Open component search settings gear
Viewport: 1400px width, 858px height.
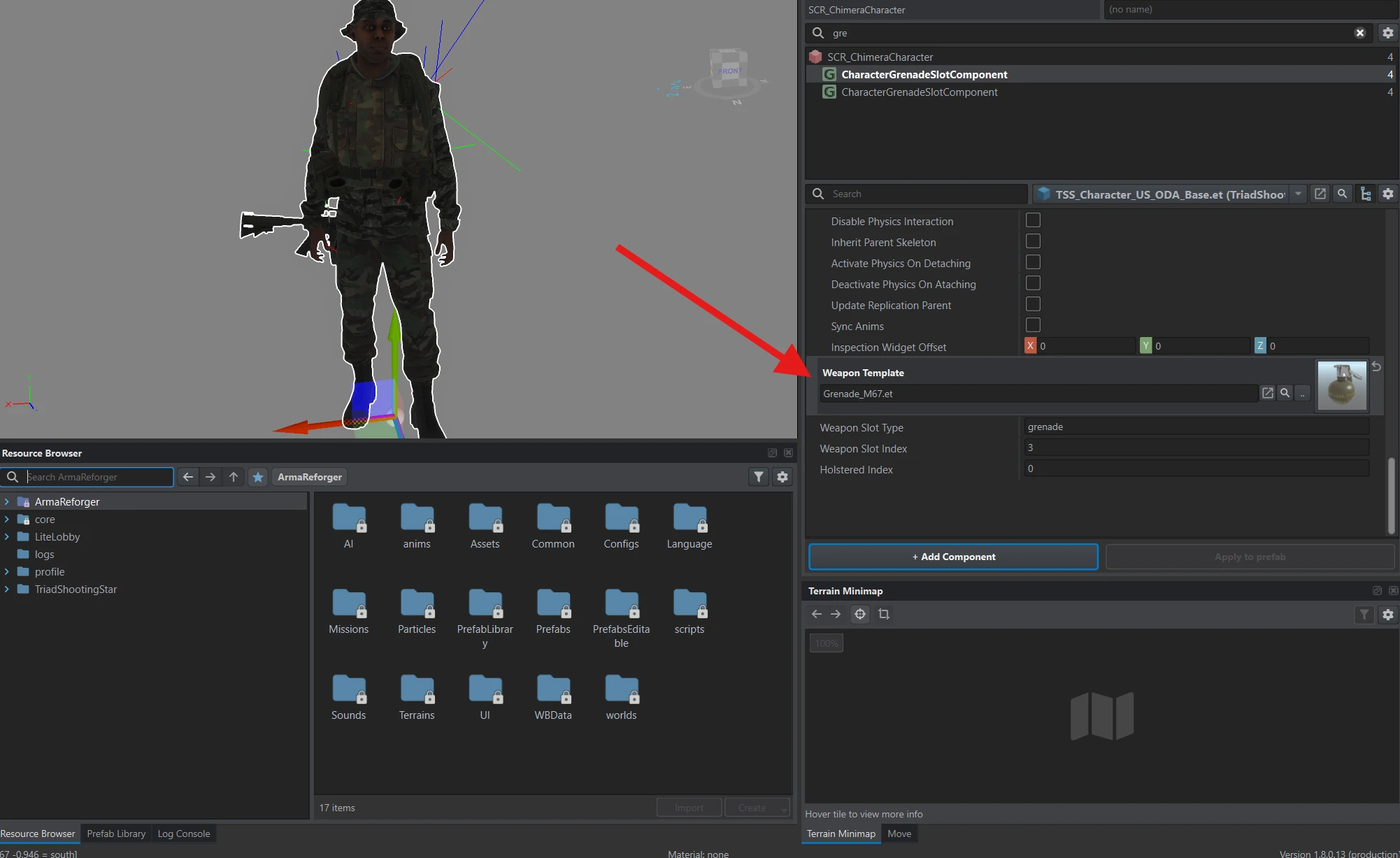coord(1387,33)
